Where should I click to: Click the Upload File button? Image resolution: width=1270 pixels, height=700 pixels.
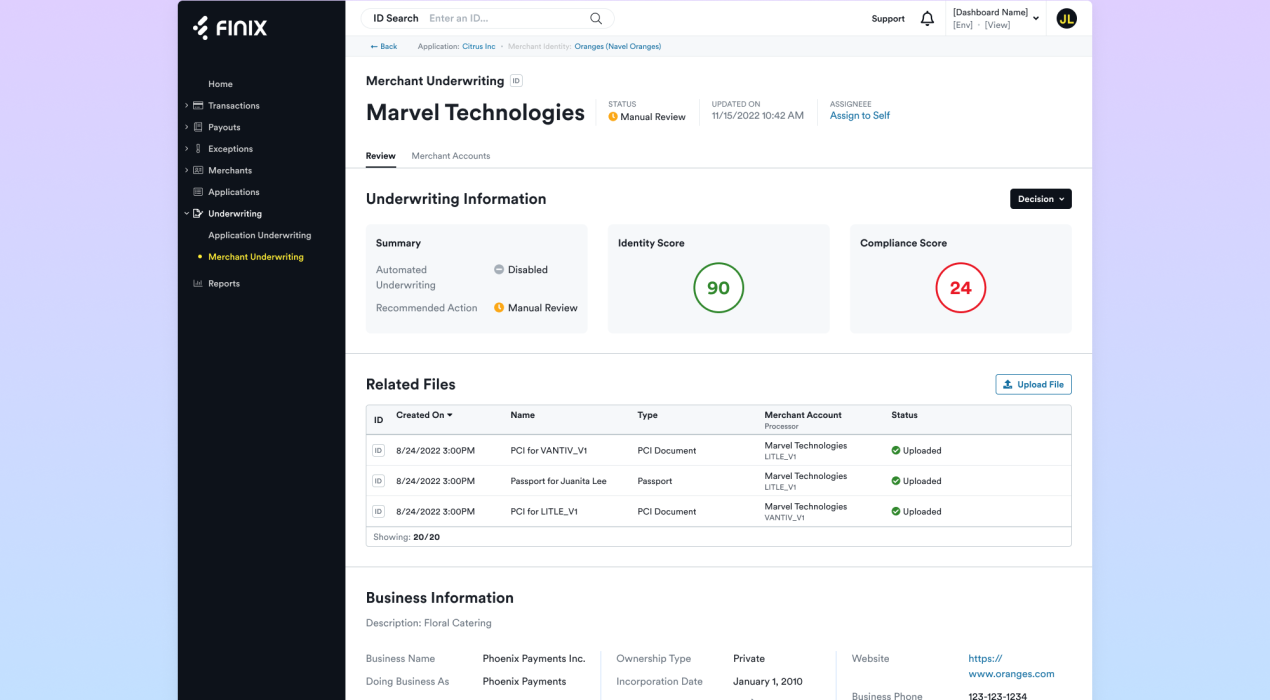point(1033,384)
